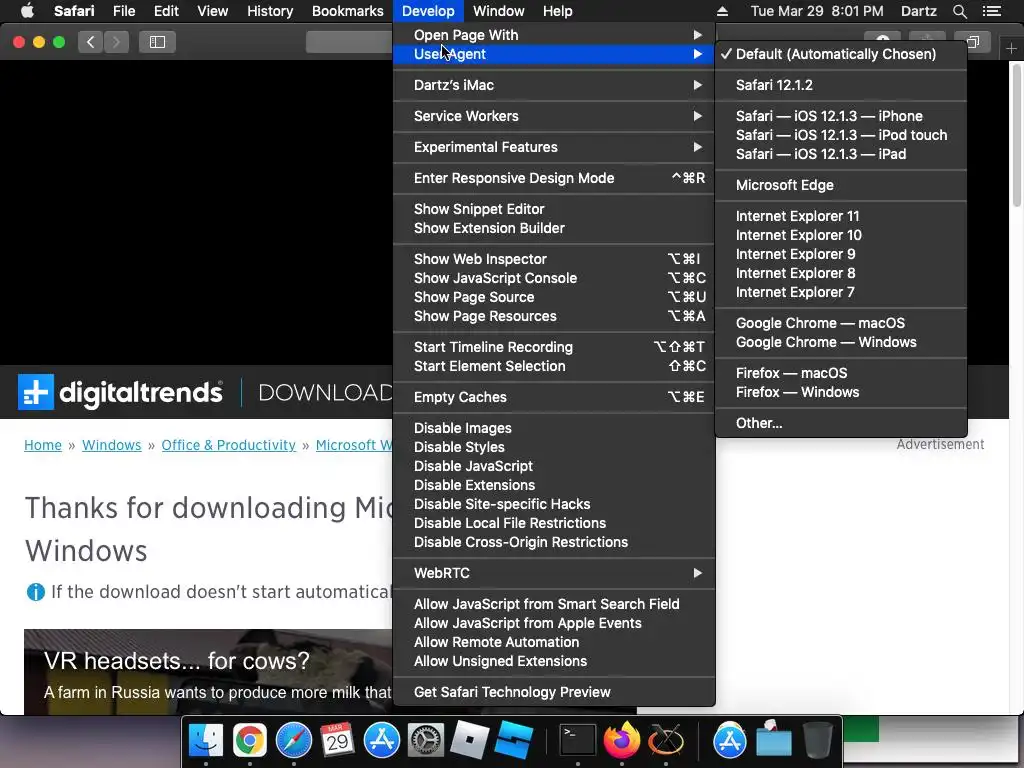Launch Roblox from the Dock
The width and height of the screenshot is (1024, 768).
click(x=470, y=741)
